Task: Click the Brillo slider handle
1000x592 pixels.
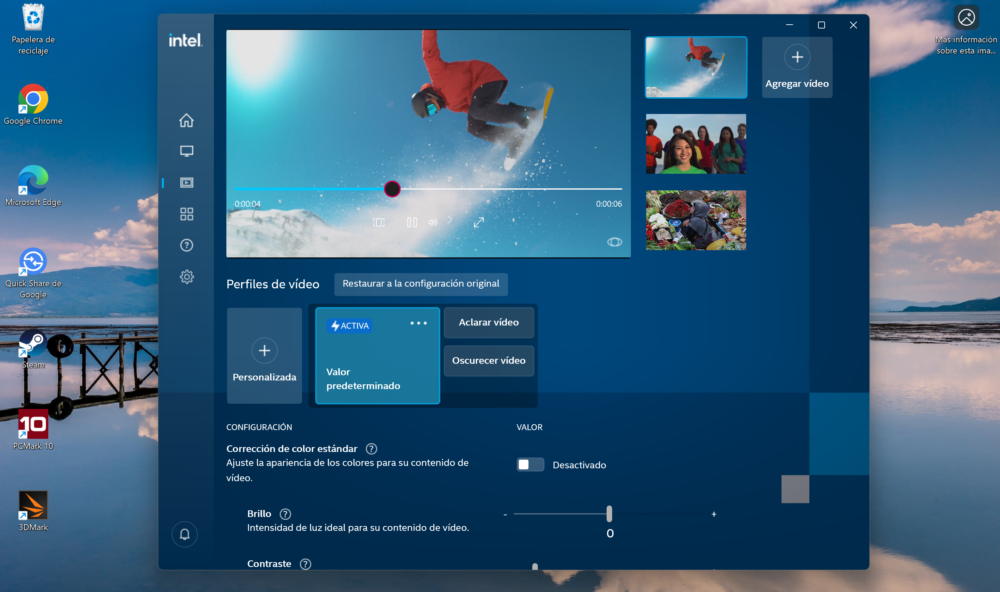Action: 609,514
